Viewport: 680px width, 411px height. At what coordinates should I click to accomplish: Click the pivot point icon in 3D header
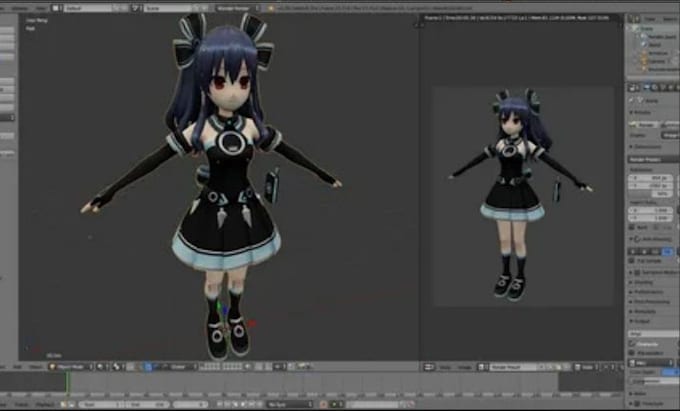pos(117,367)
